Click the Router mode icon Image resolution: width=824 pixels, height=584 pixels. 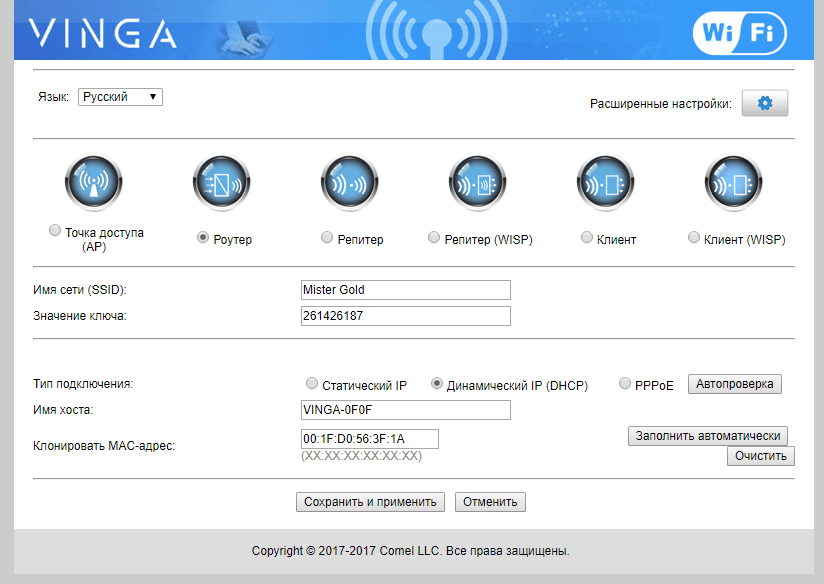click(x=221, y=184)
